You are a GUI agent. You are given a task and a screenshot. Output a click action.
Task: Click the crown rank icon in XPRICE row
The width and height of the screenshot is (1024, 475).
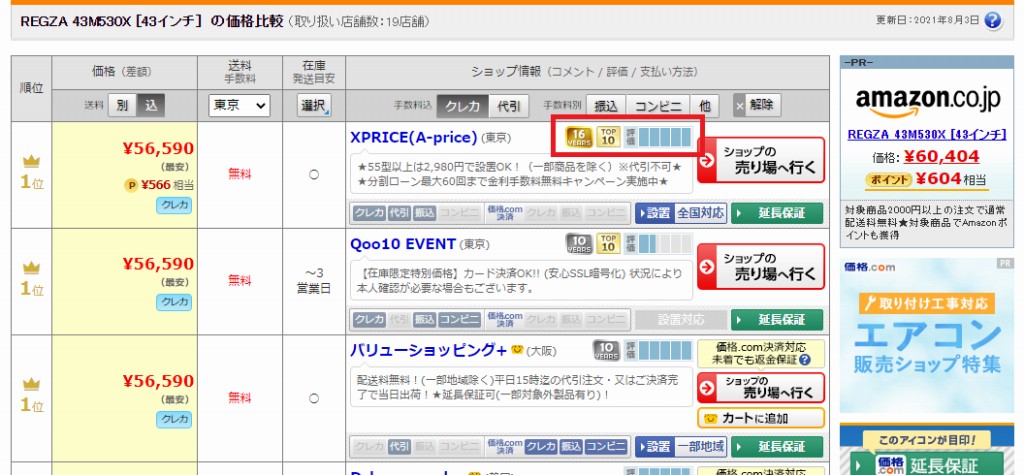pyautogui.click(x=31, y=161)
